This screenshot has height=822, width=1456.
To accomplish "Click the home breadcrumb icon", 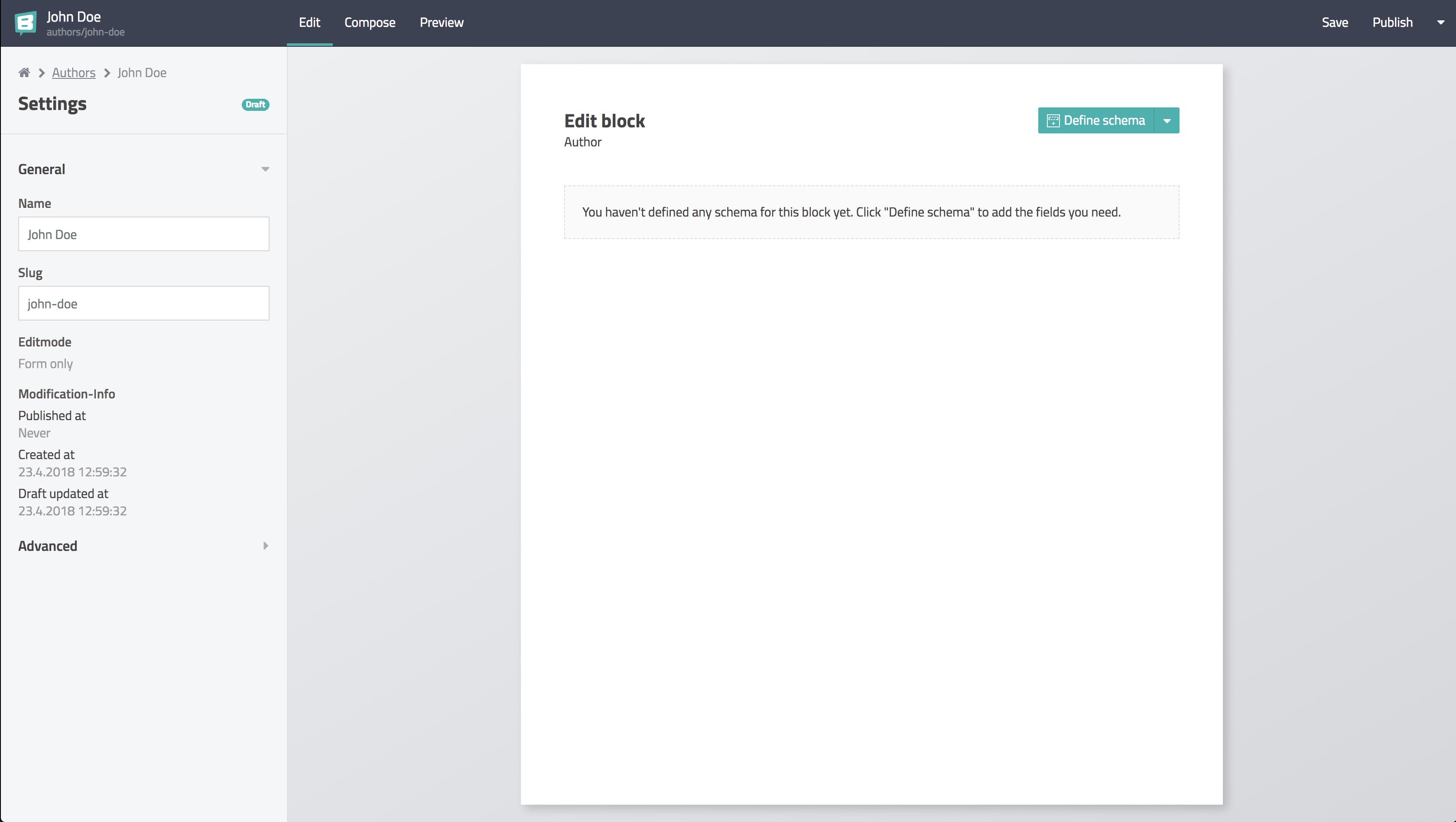I will (24, 72).
